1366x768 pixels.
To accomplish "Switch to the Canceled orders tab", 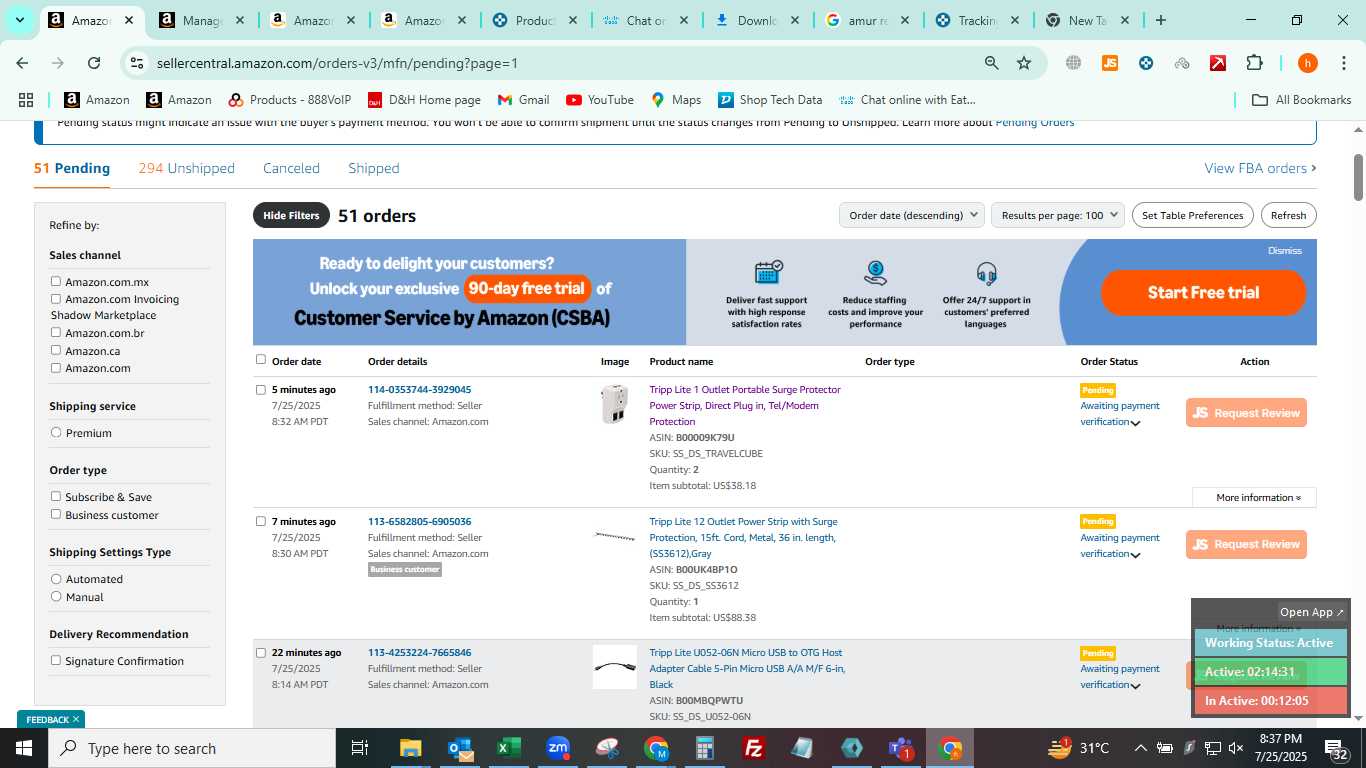I will pos(291,168).
